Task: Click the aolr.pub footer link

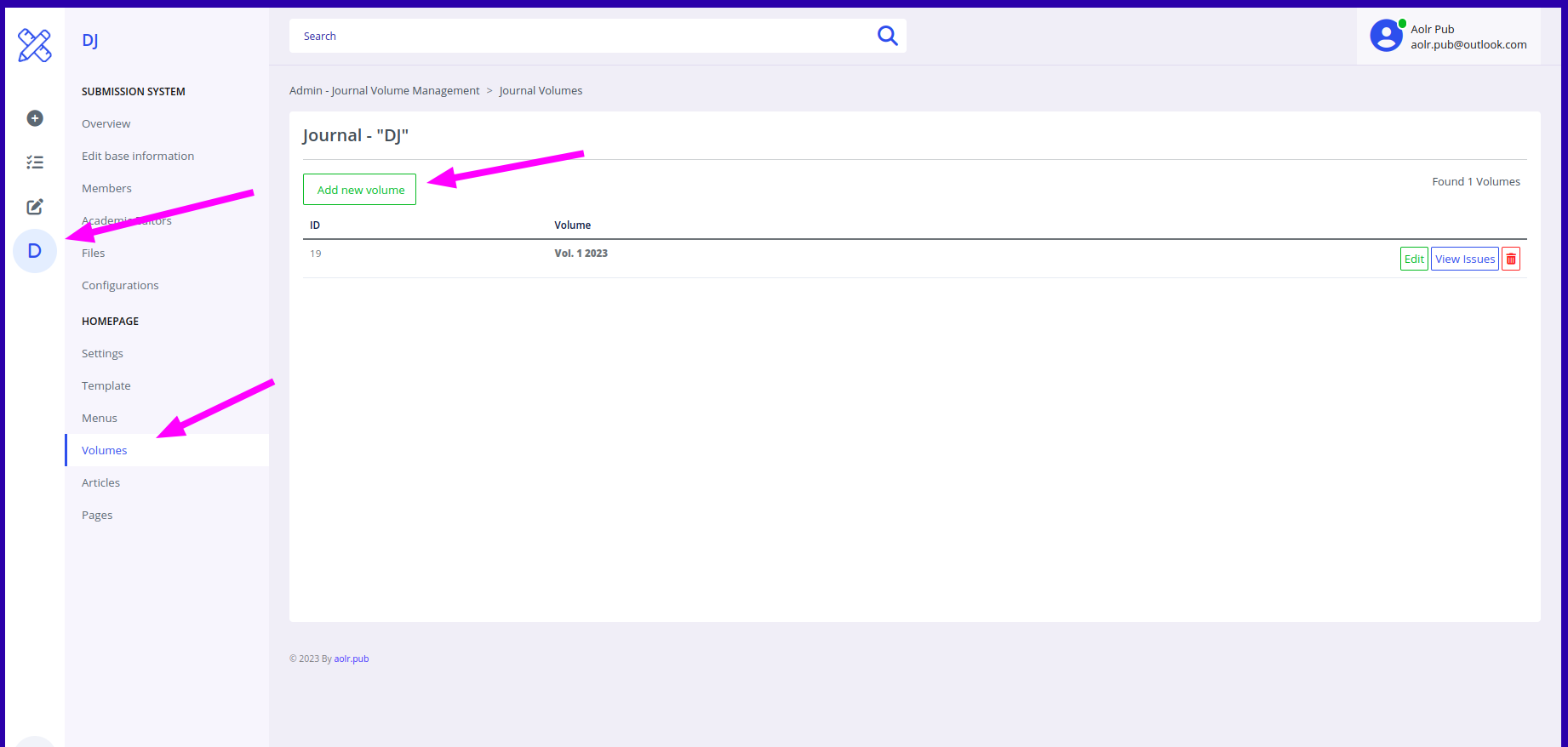Action: (x=351, y=659)
